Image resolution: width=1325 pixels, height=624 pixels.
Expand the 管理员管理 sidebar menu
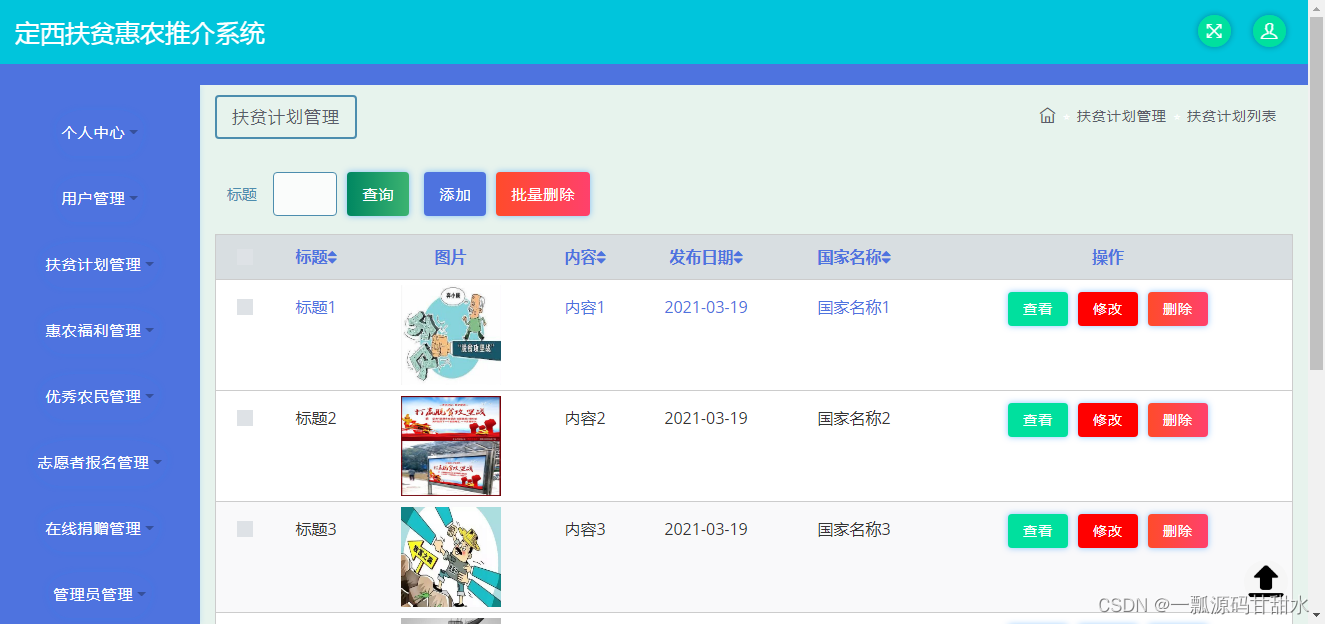(x=99, y=594)
